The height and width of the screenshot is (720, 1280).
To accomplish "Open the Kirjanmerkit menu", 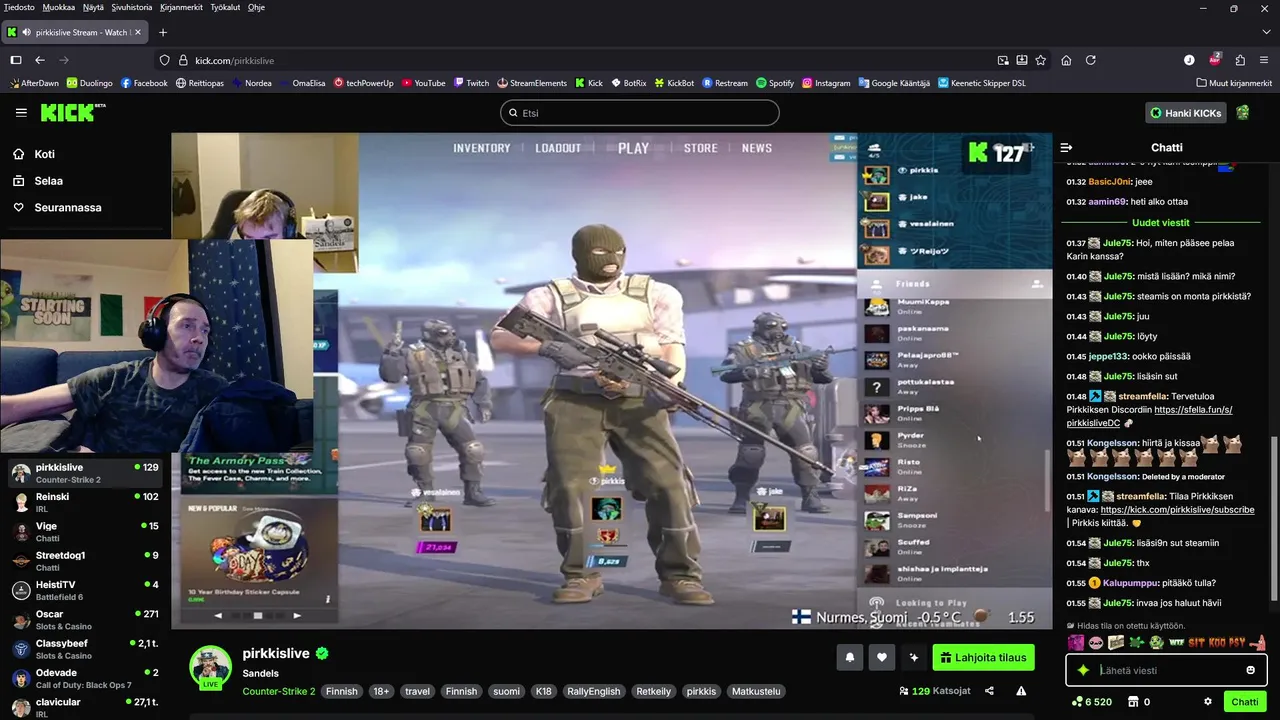I will click(x=181, y=7).
